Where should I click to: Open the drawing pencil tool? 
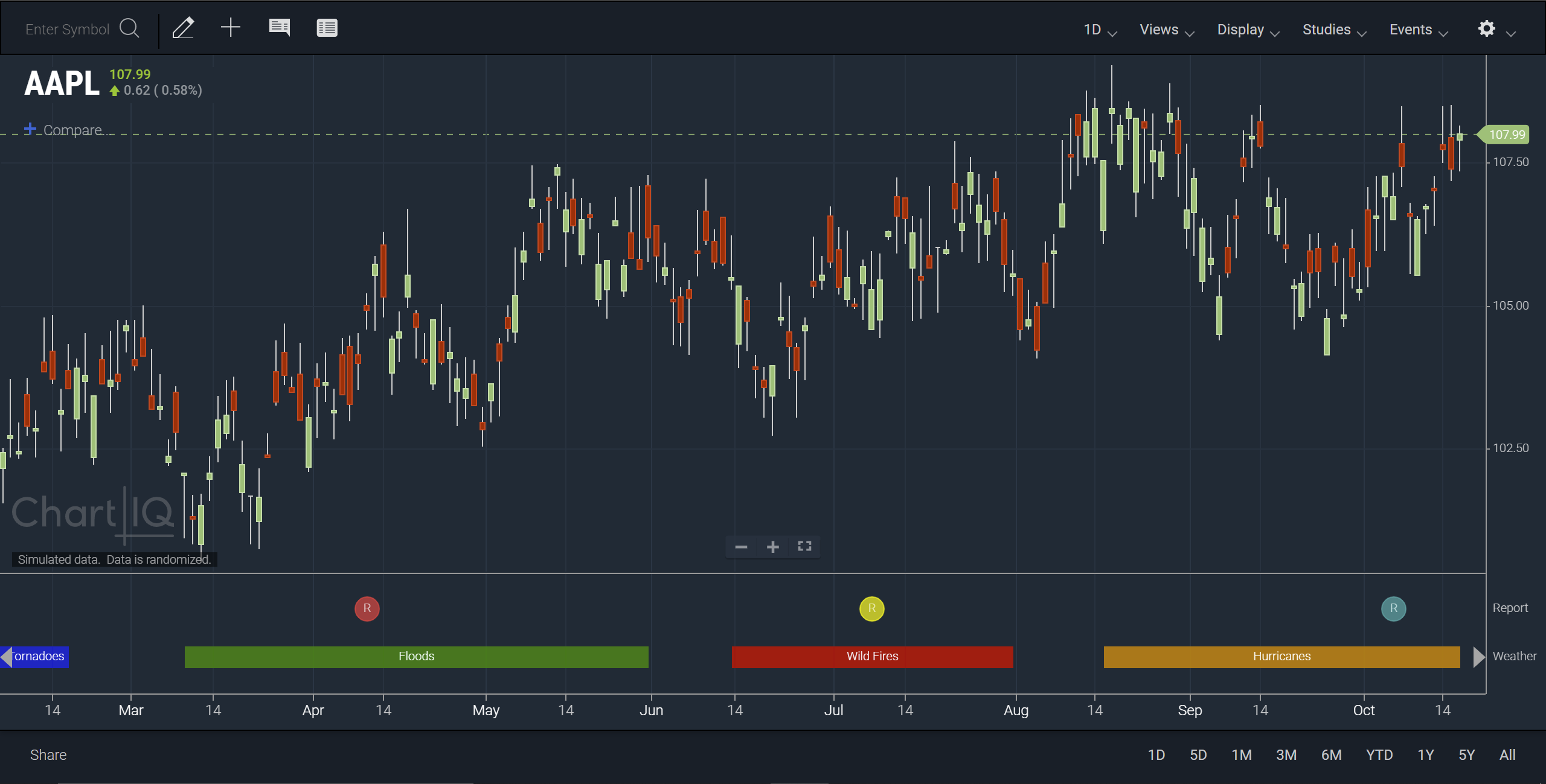point(183,28)
